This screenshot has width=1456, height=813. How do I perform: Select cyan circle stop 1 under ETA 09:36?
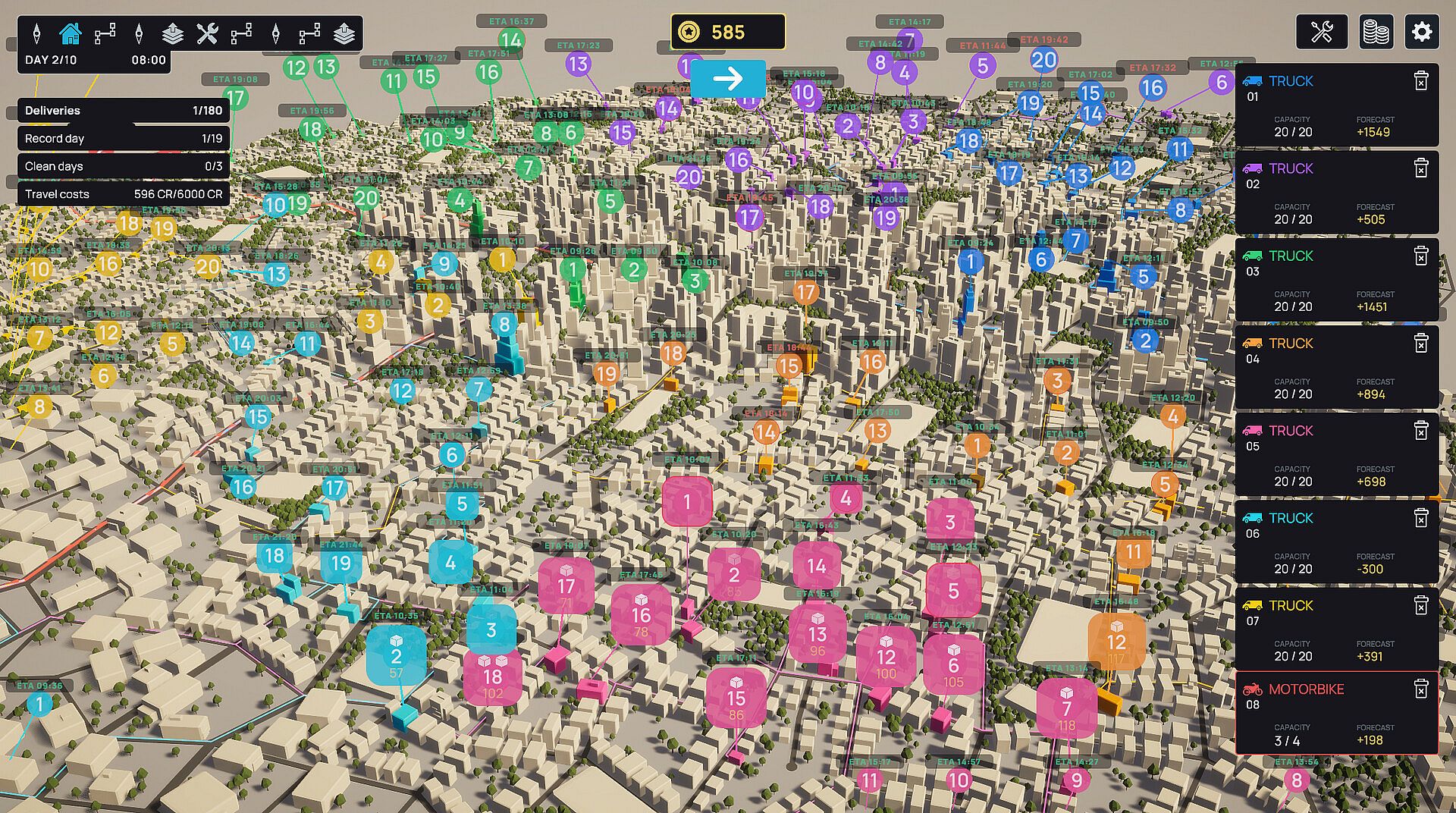[39, 705]
